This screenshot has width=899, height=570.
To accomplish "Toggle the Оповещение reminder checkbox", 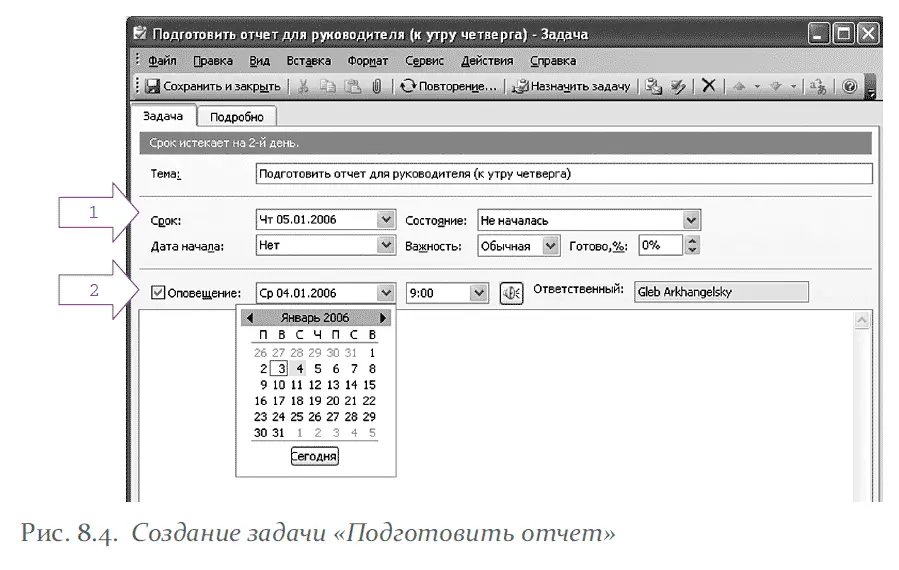I will (x=158, y=292).
